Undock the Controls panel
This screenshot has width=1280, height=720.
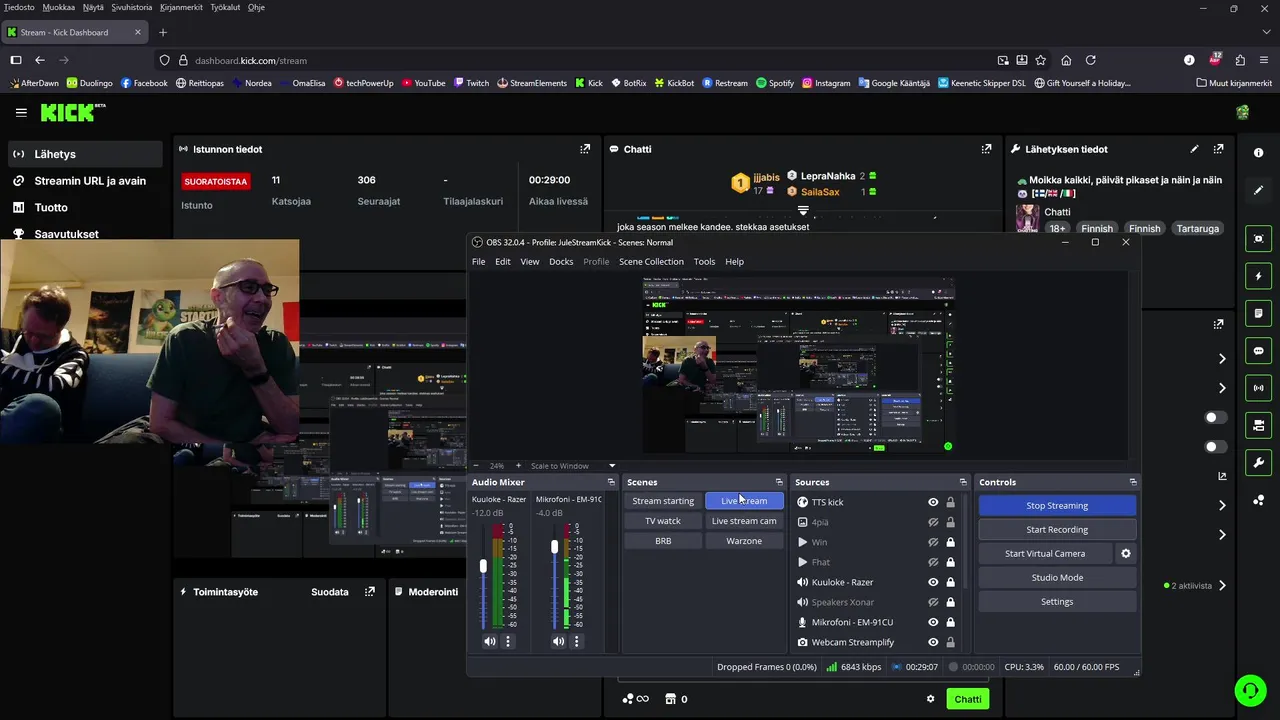pyautogui.click(x=1133, y=482)
